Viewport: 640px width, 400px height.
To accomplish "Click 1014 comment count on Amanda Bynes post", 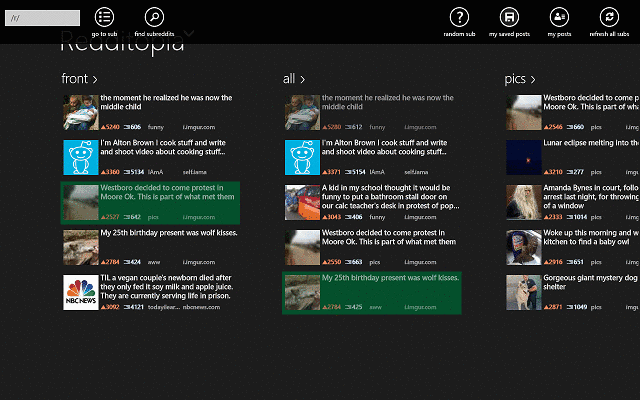I will click(x=577, y=217).
